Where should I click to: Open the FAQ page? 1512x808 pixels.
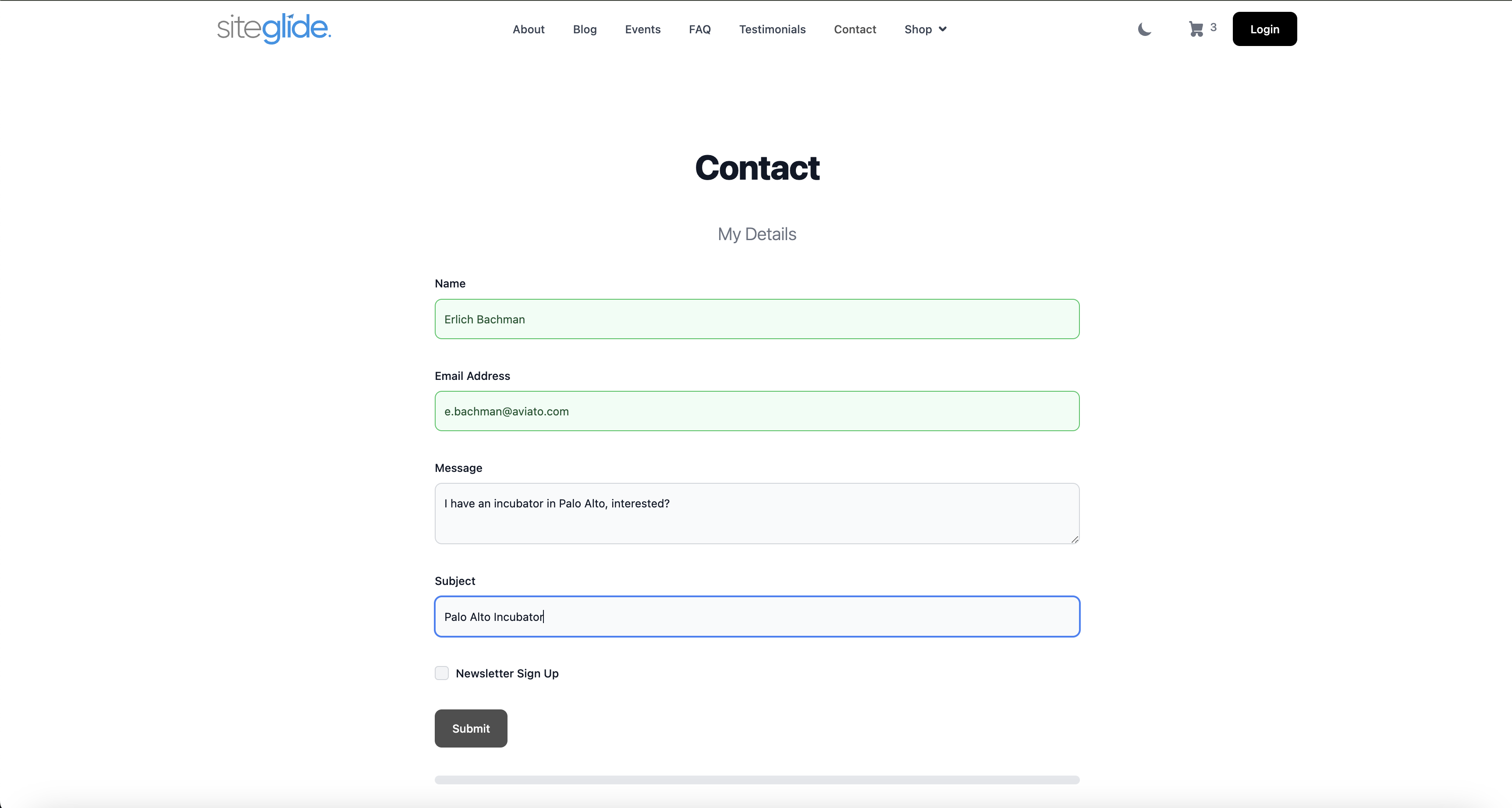coord(699,29)
